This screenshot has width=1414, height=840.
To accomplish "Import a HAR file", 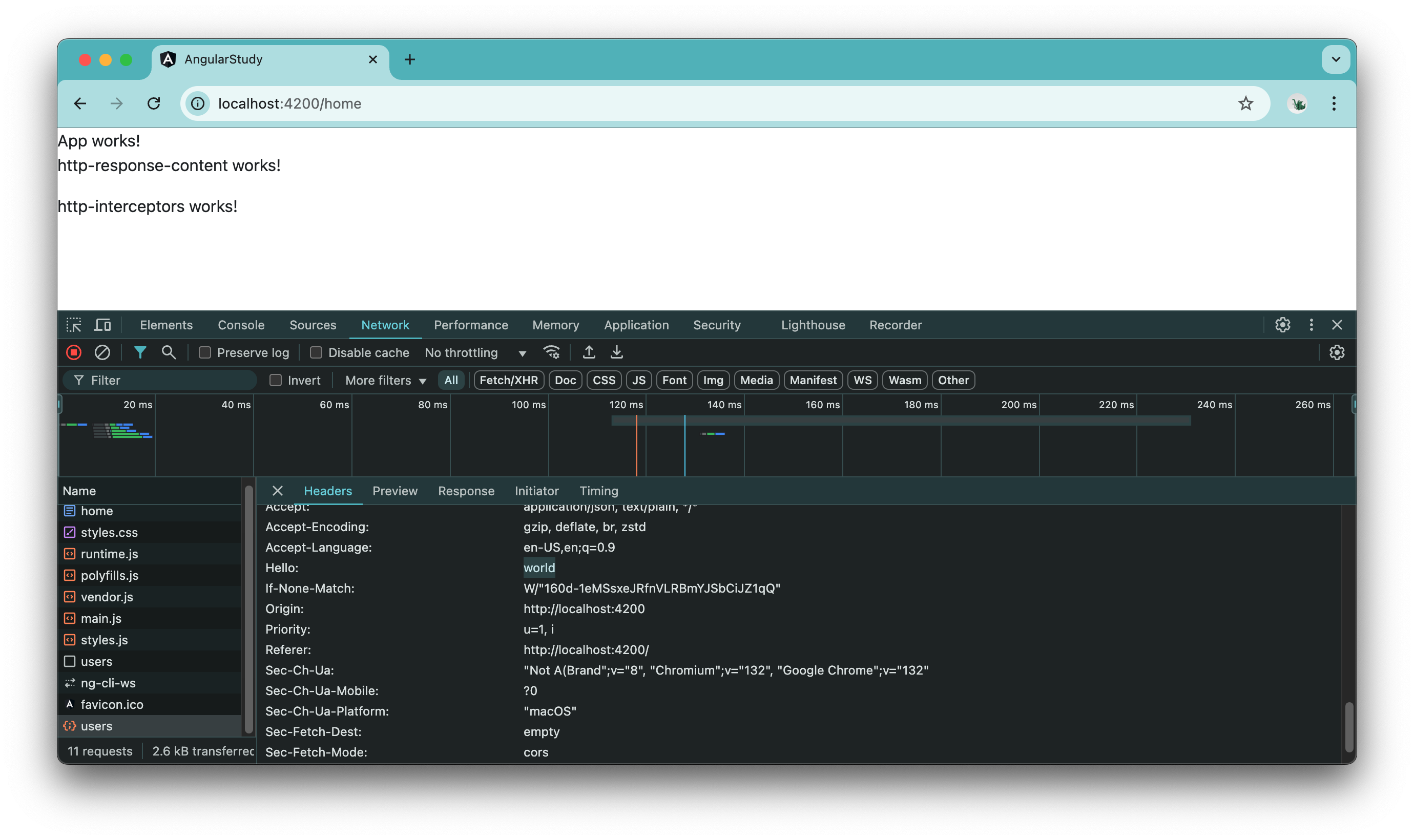I will pyautogui.click(x=589, y=352).
